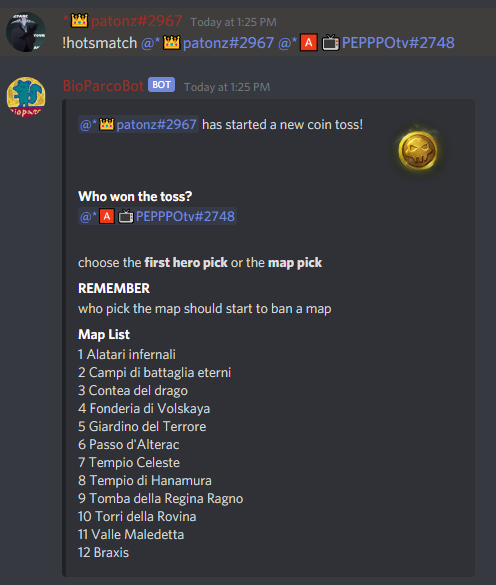The height and width of the screenshot is (585, 496).
Task: Open patonz's dark profile avatar
Action: tap(26, 32)
